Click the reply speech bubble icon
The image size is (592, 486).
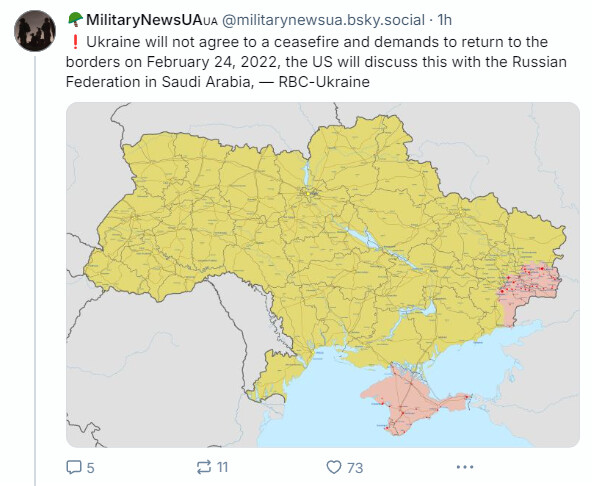click(x=74, y=467)
